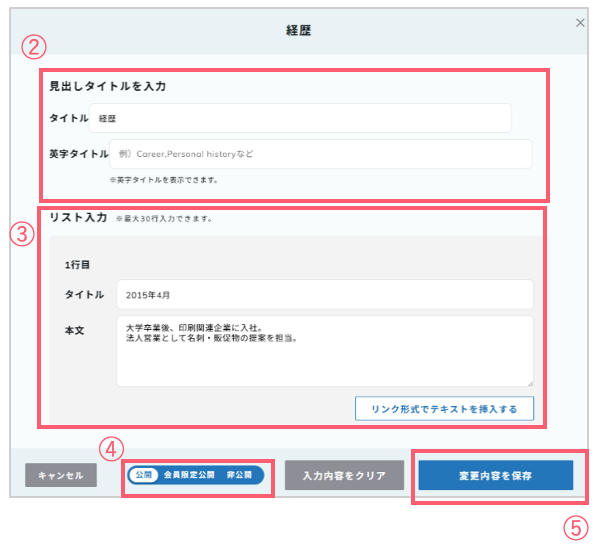Click the circled number 4 marker

click(111, 449)
